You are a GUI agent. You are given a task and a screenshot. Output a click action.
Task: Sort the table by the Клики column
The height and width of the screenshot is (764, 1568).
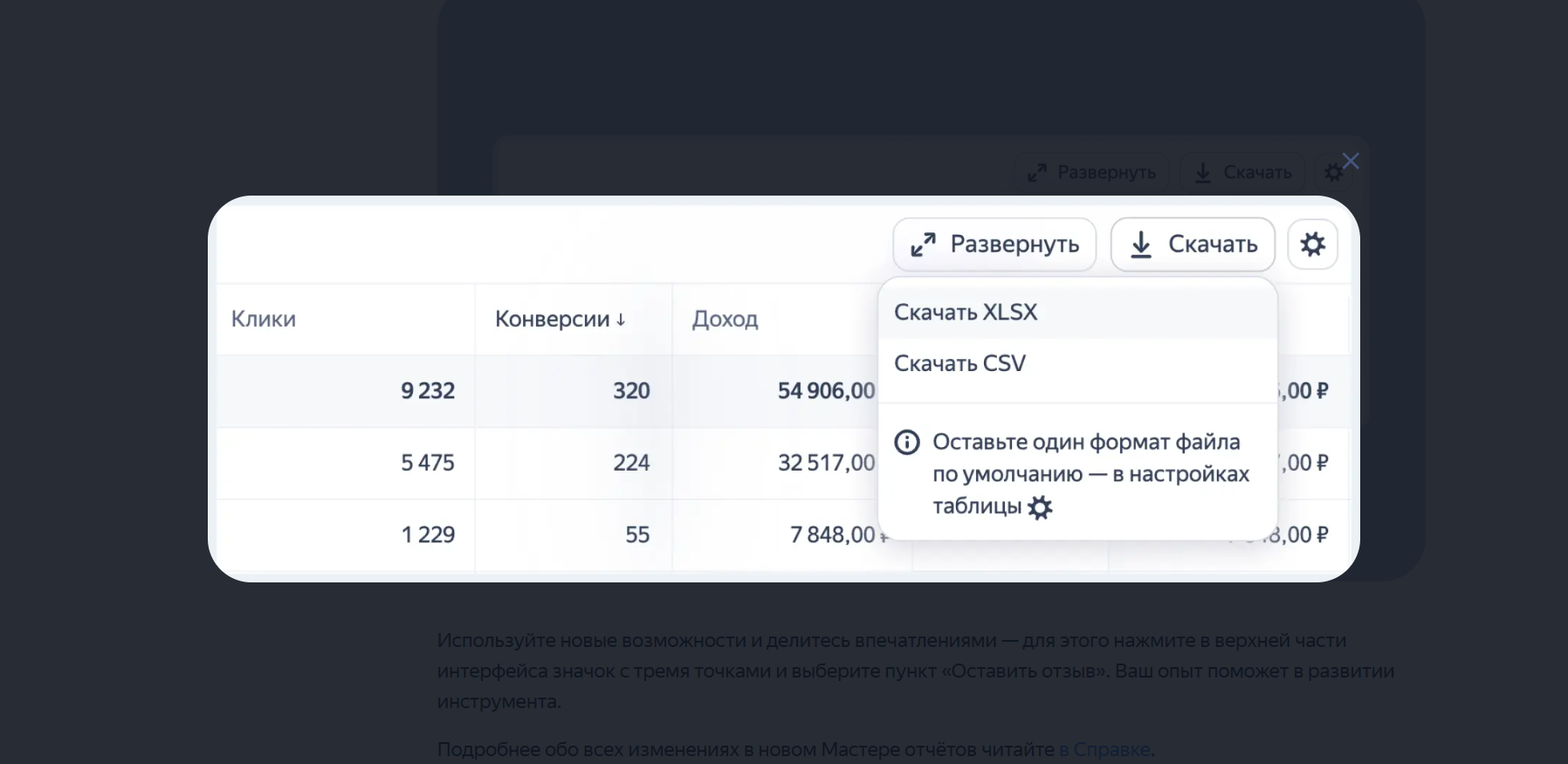pos(263,319)
